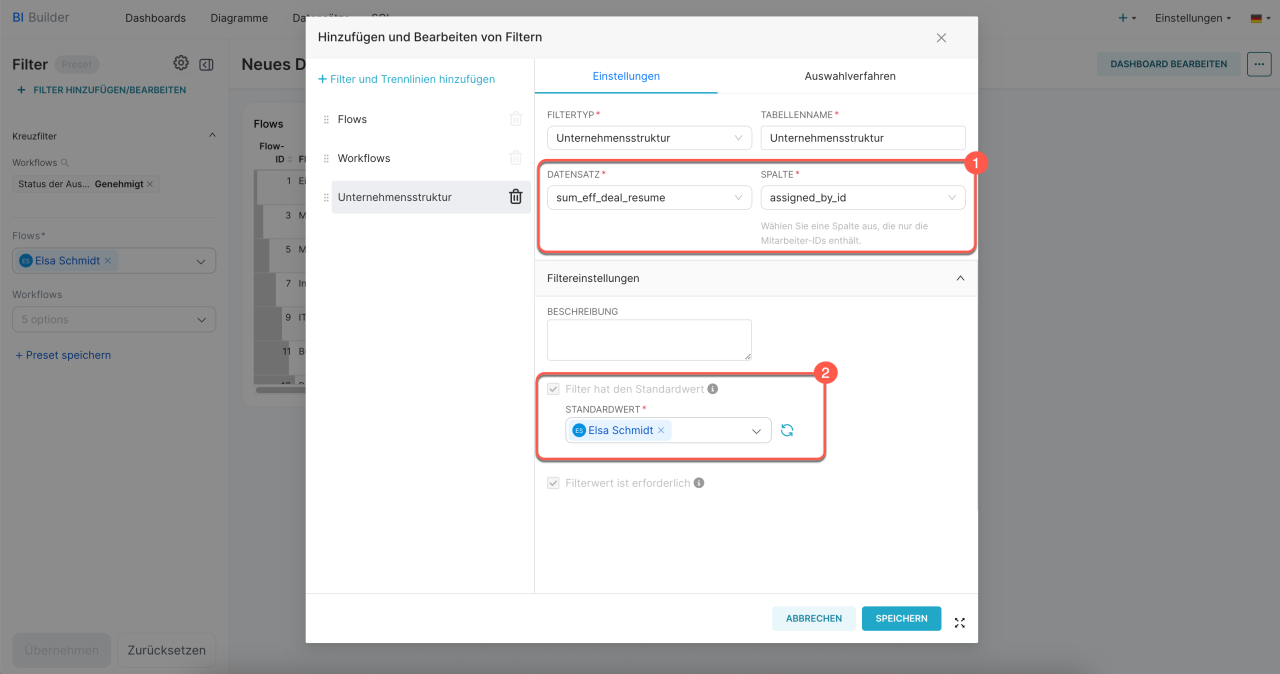Expand the Spalte column dropdown
This screenshot has width=1280, height=674.
pyautogui.click(x=862, y=198)
